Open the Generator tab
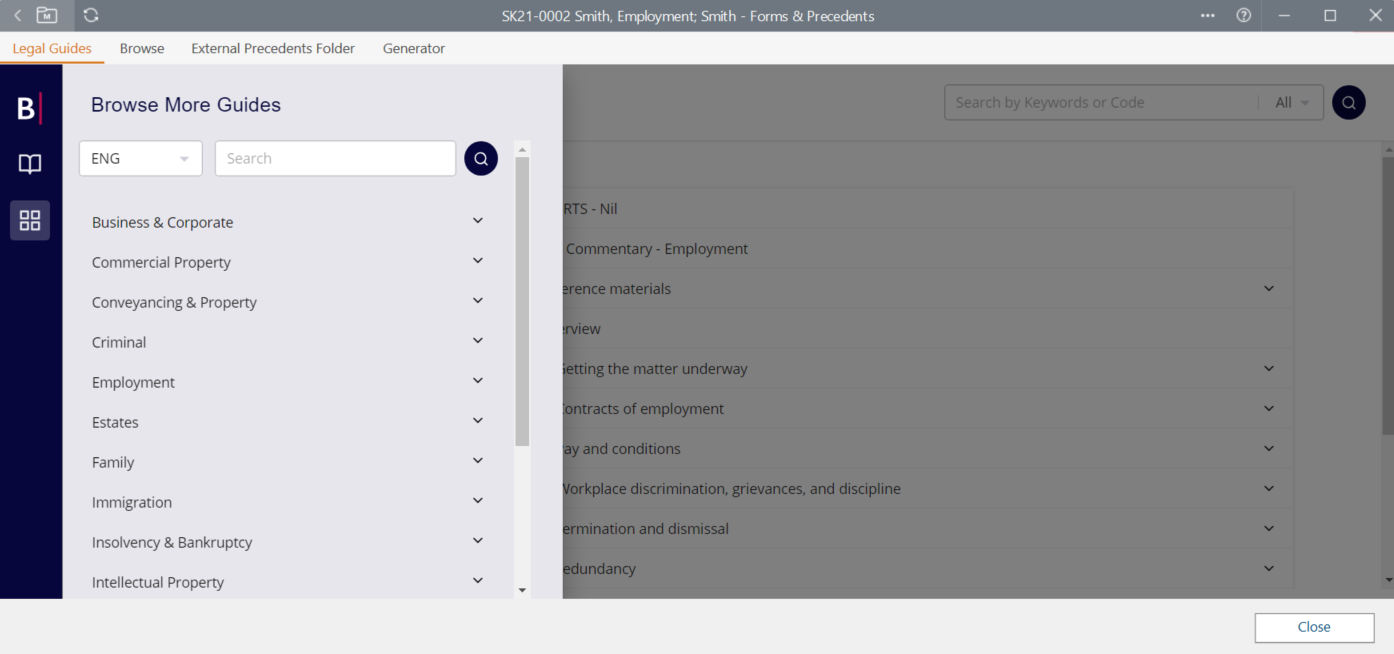 [414, 48]
